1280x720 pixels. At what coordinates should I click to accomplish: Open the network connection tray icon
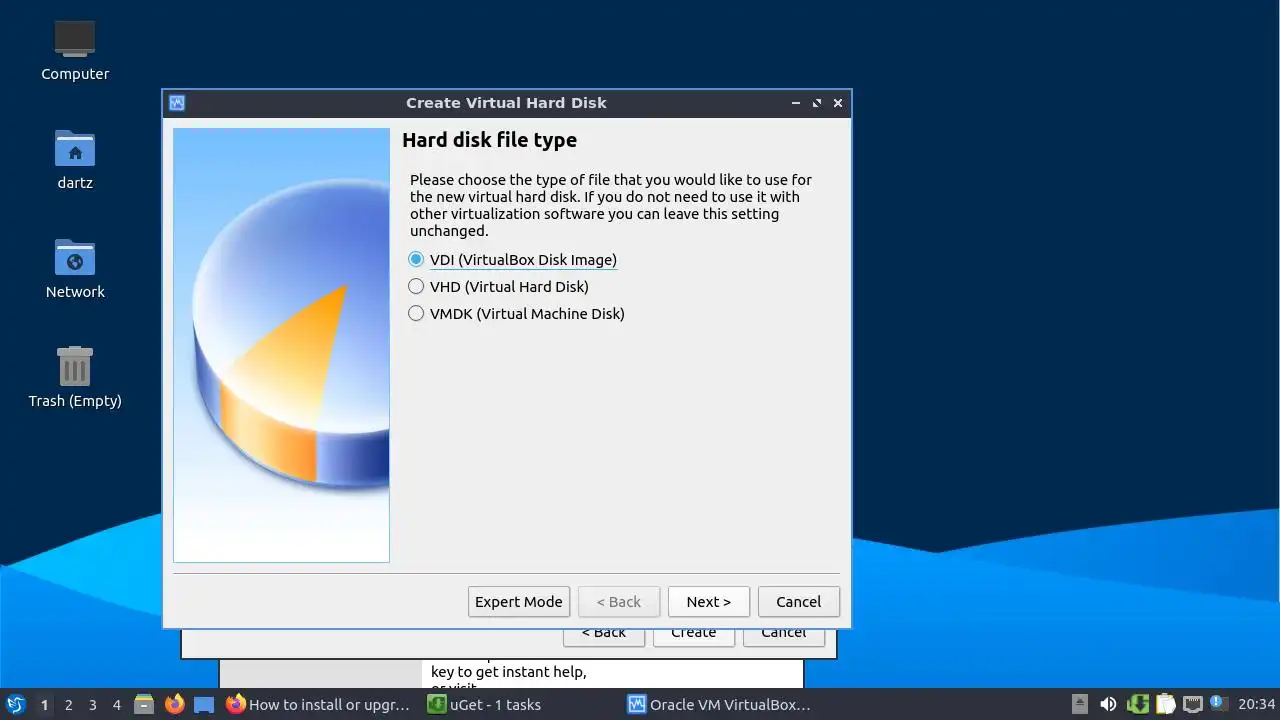[x=1192, y=704]
